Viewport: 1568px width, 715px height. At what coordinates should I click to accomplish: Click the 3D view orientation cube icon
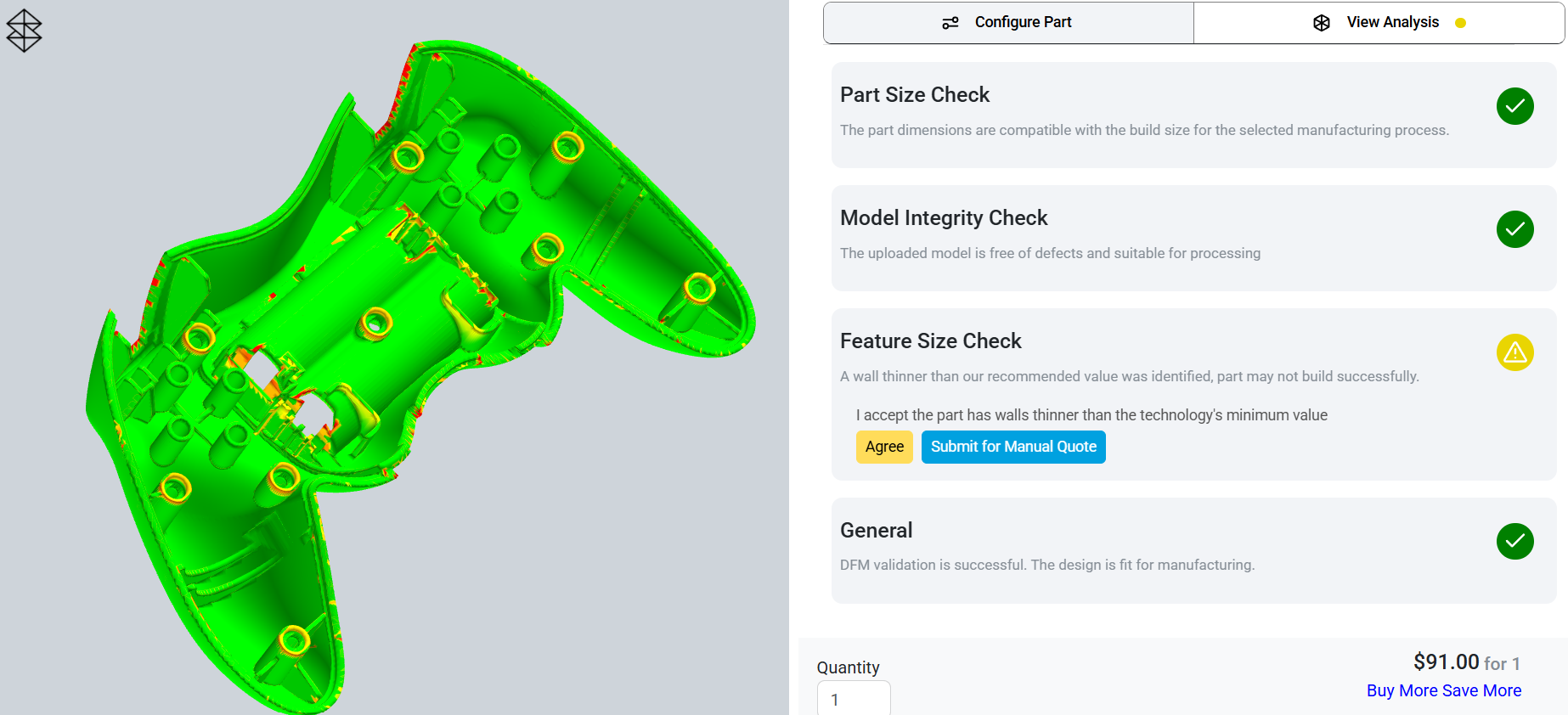point(24,31)
